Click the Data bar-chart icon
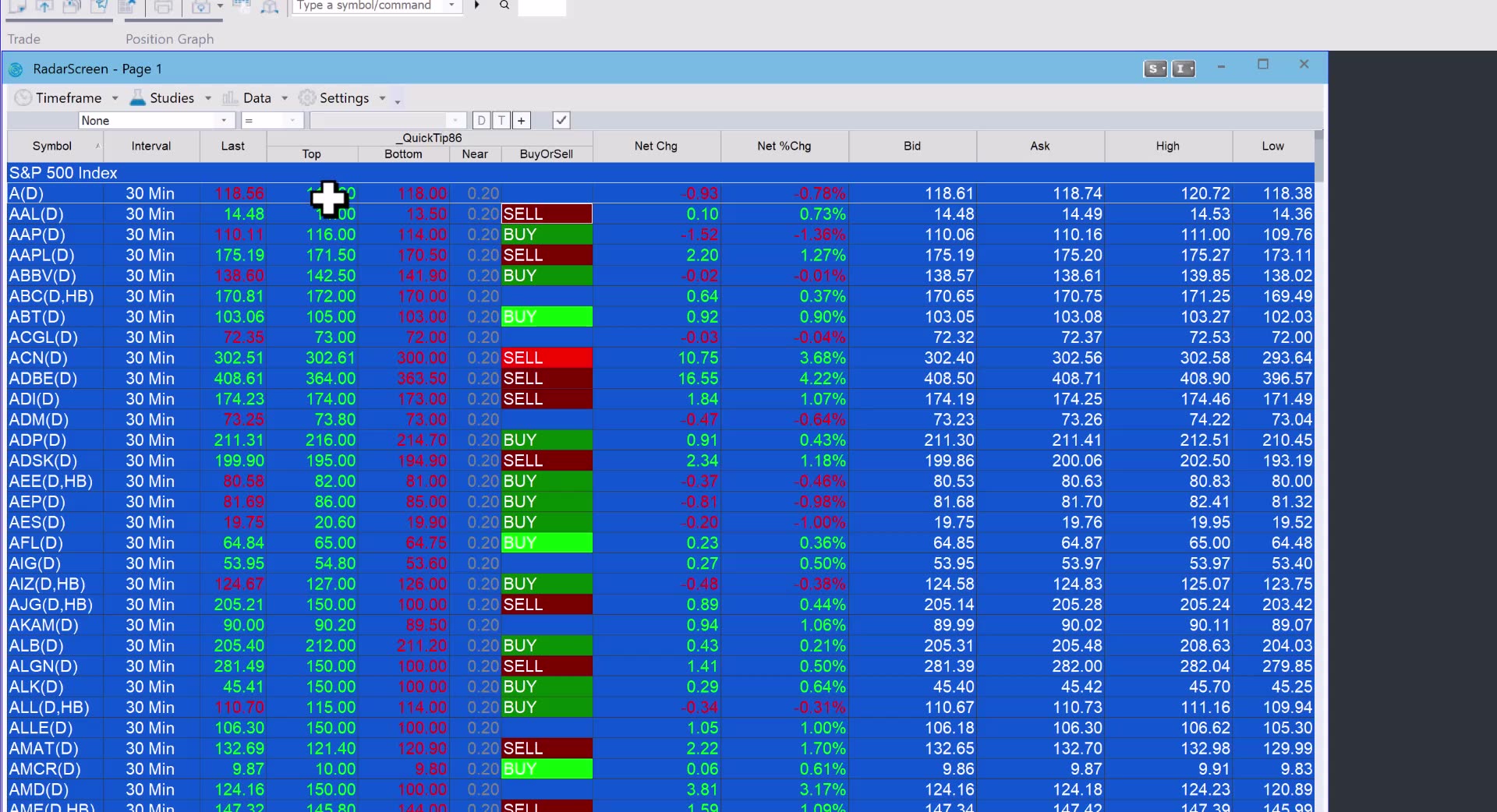 [x=228, y=97]
